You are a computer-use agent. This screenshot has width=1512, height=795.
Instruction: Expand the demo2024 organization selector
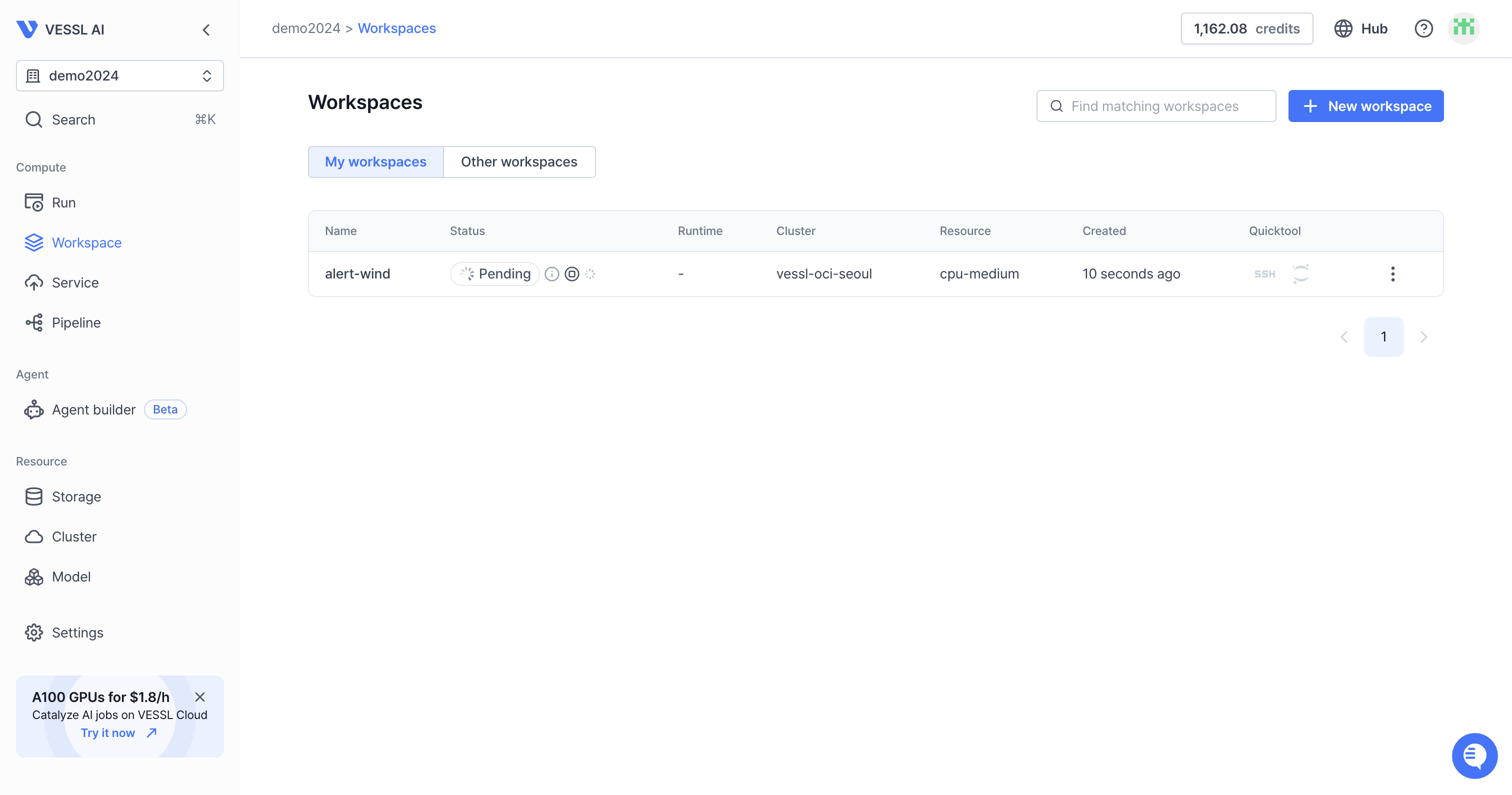click(x=119, y=75)
